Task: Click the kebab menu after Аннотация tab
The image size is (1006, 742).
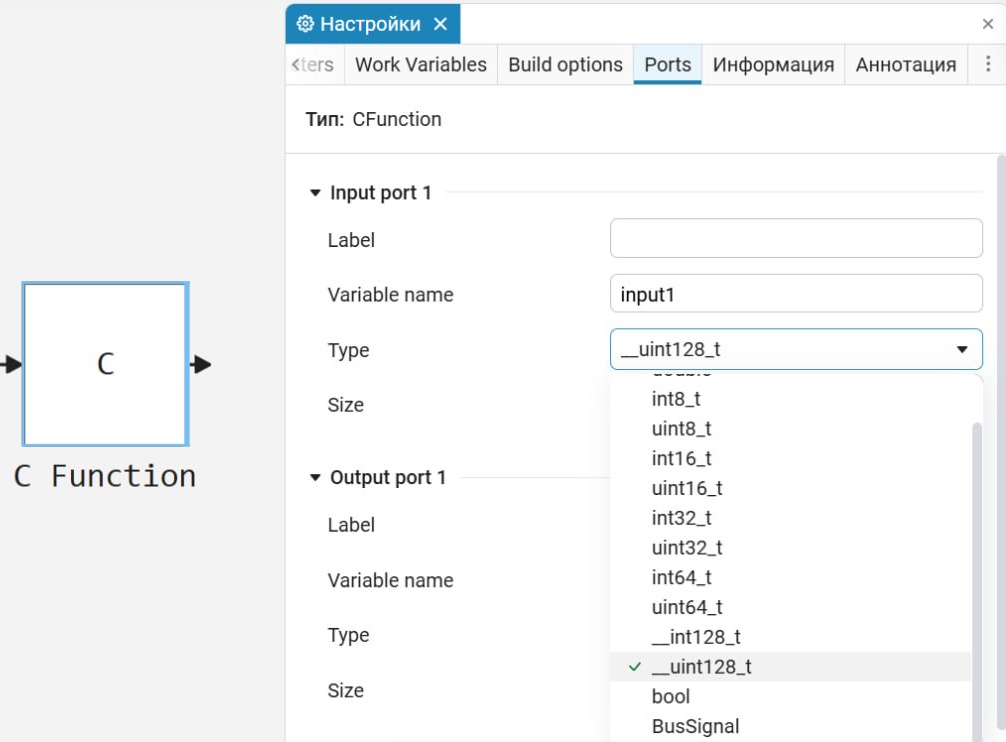Action: (x=988, y=64)
